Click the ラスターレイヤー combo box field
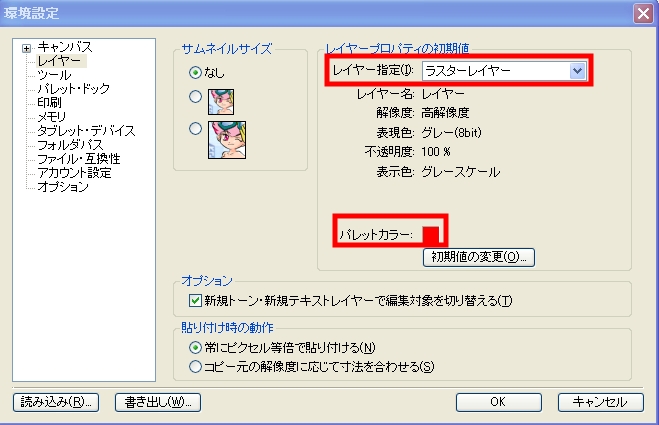Viewport: 659px width, 425px height. coord(504,71)
